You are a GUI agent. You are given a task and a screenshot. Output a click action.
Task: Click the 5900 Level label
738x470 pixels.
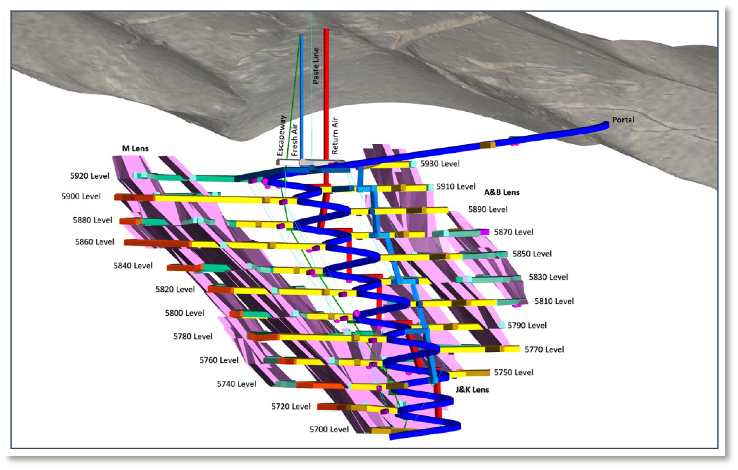pyautogui.click(x=81, y=197)
